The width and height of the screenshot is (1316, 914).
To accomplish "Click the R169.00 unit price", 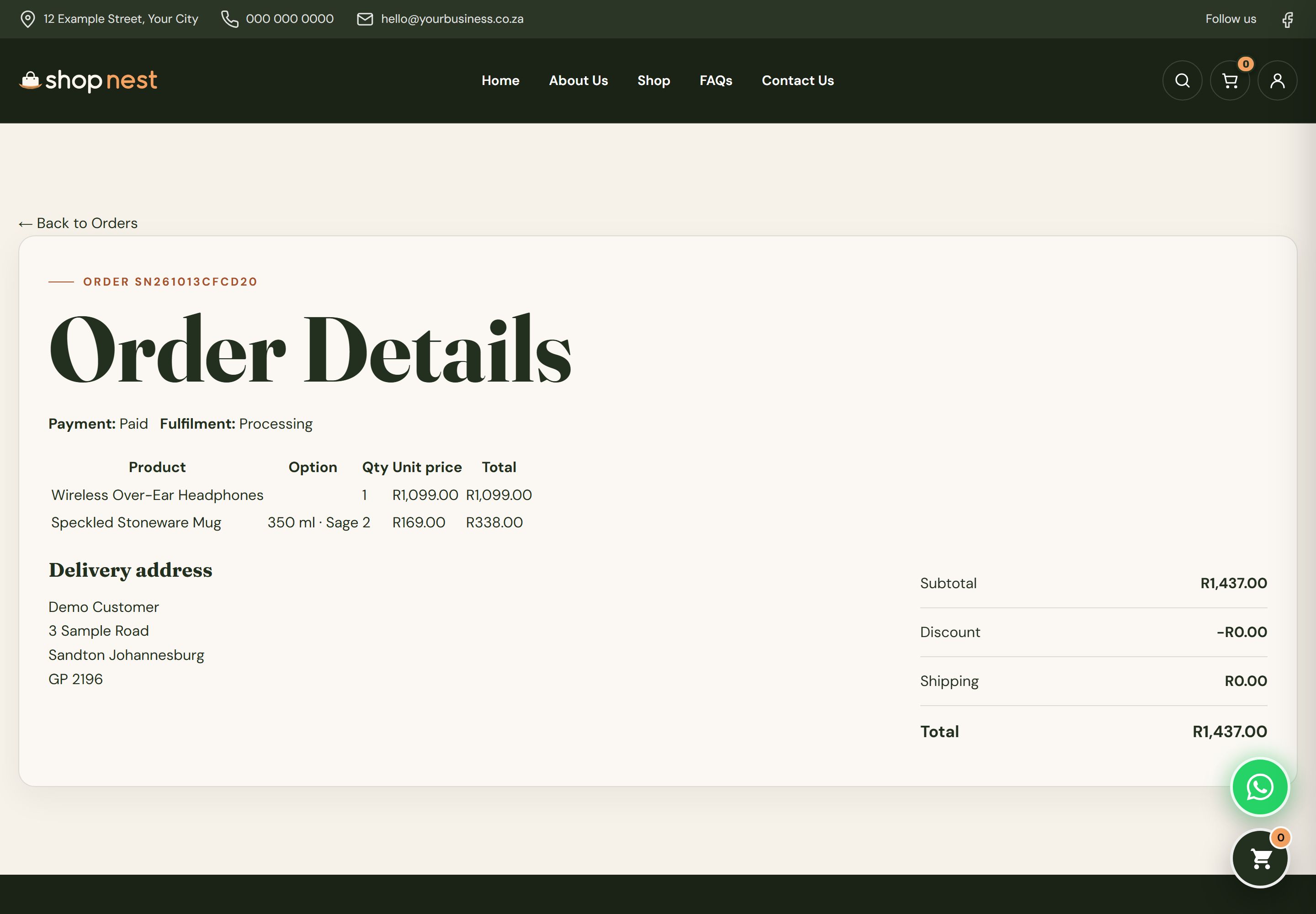I will tap(419, 522).
